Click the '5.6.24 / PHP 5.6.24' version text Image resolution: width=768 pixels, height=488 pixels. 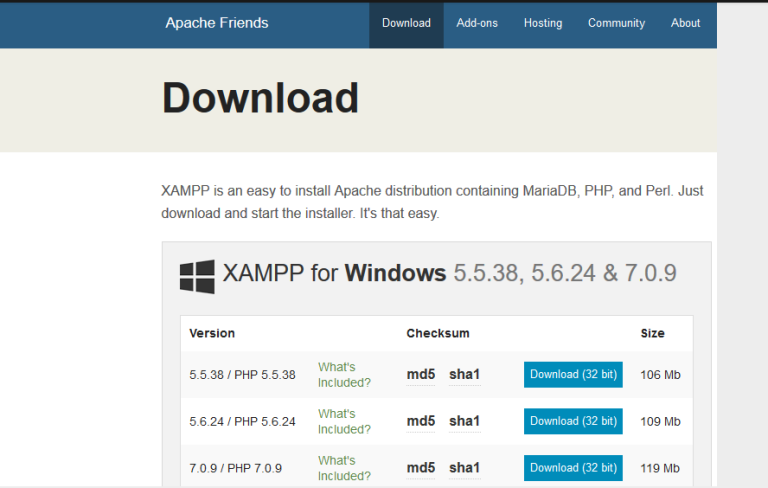click(242, 421)
